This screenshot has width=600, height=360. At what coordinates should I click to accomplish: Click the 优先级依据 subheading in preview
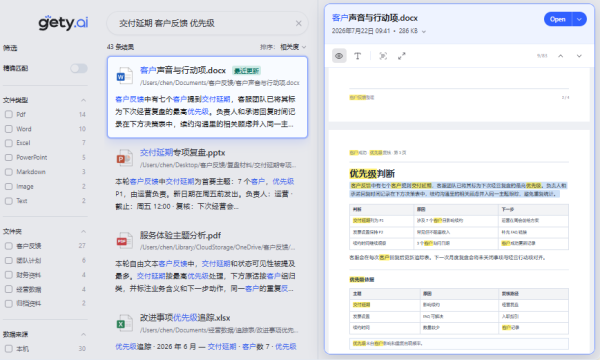point(362,280)
